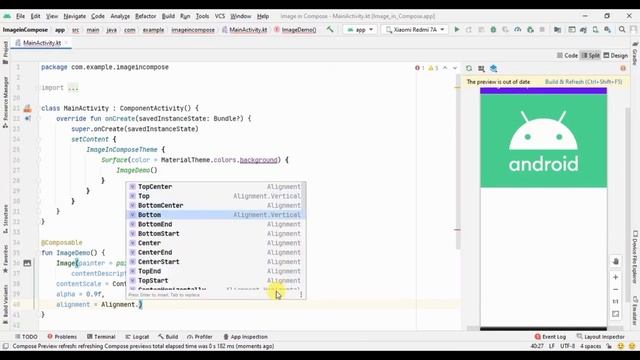Select the pan hand tool in preview
The width and height of the screenshot is (640, 360).
pyautogui.click(x=616, y=261)
